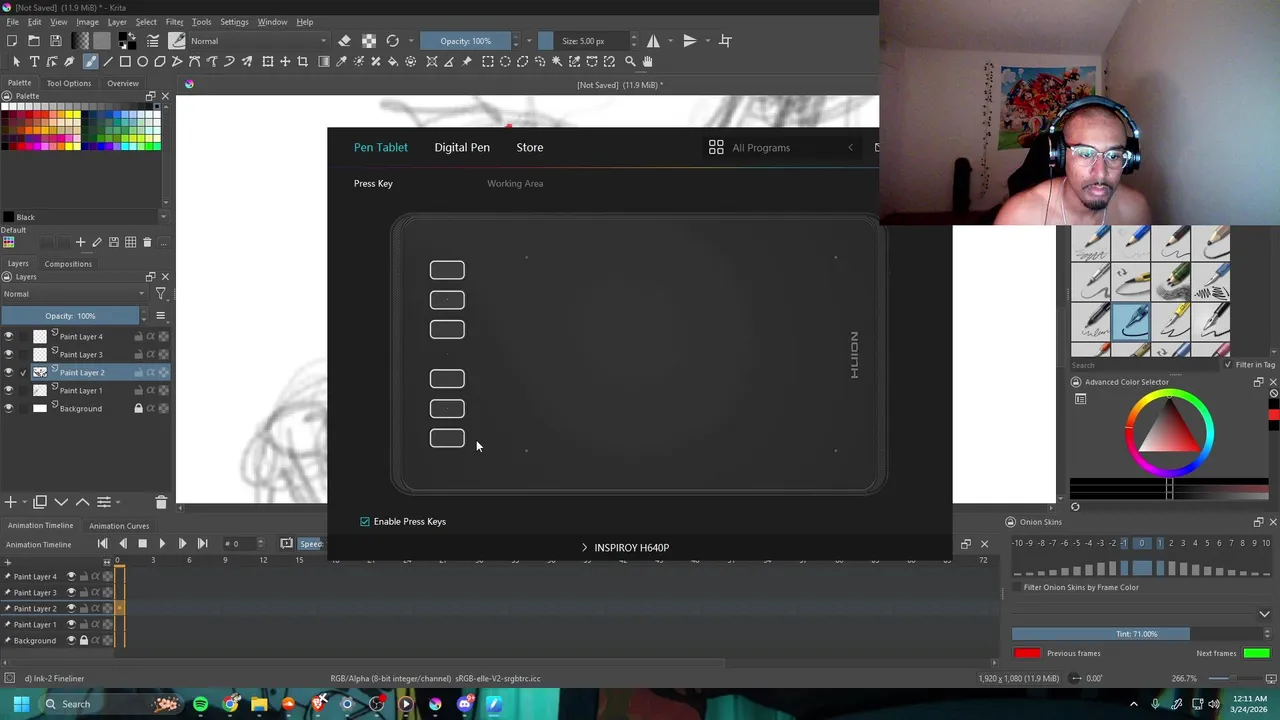The height and width of the screenshot is (720, 1280).
Task: Hide Paint Layer 4 in Layers panel
Action: point(9,336)
